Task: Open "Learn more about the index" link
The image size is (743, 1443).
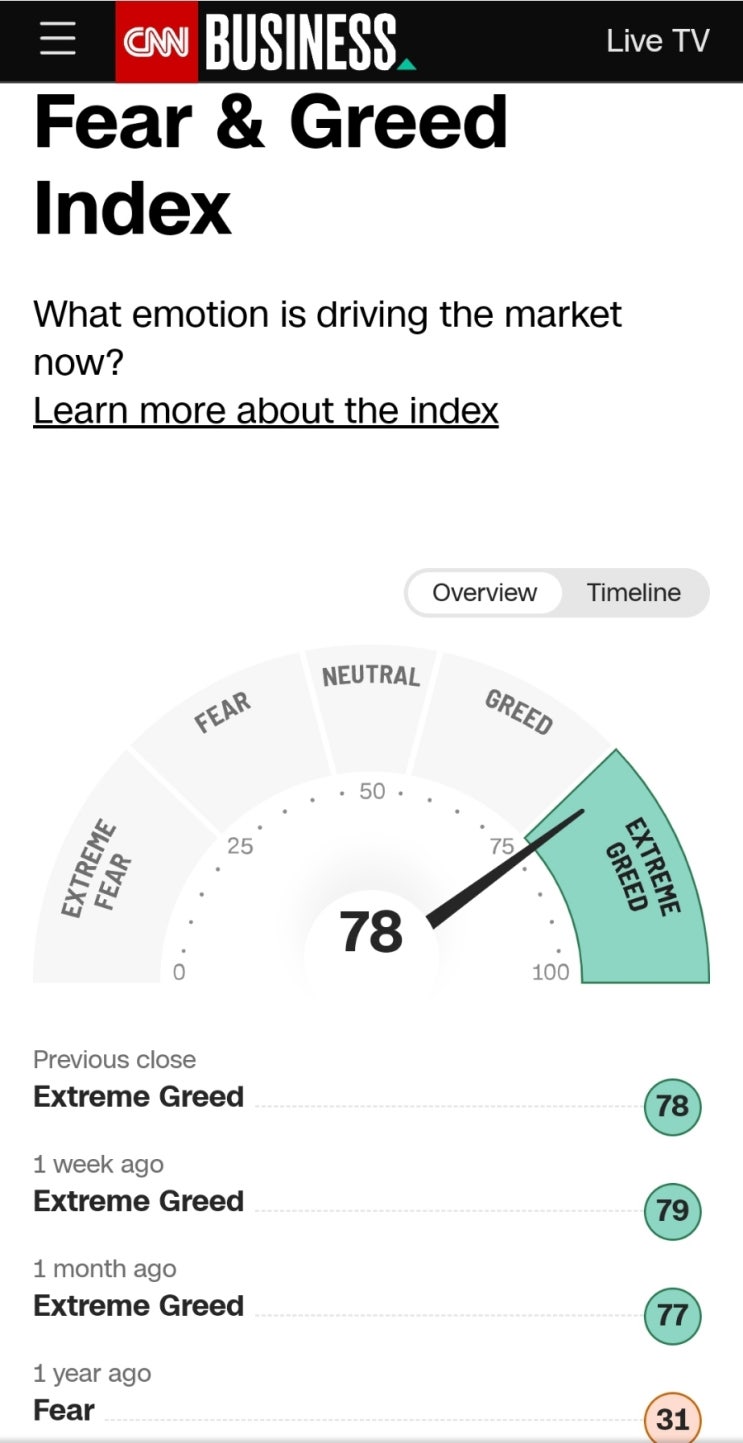Action: [x=266, y=410]
